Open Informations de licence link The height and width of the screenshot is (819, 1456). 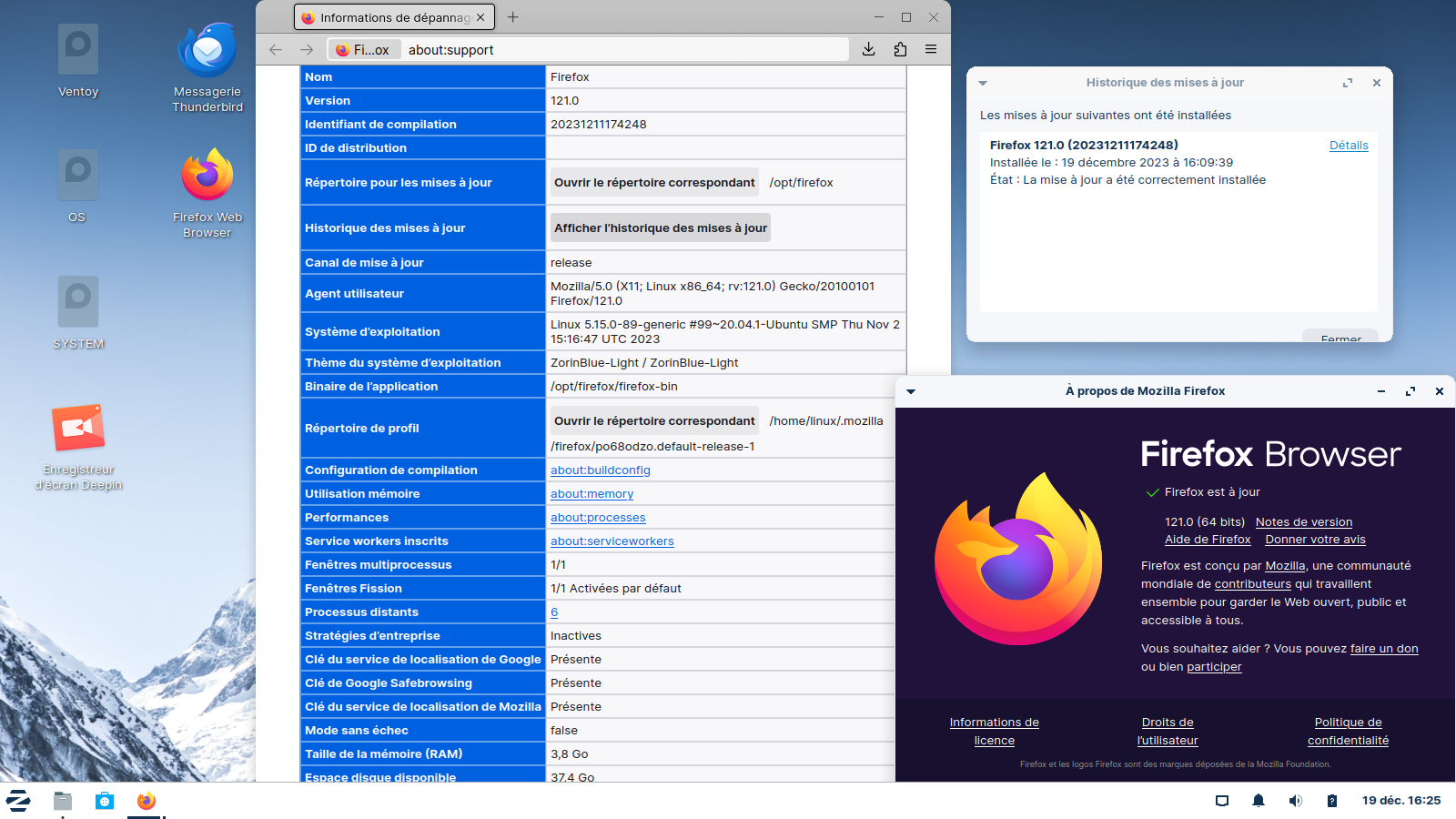click(x=995, y=732)
